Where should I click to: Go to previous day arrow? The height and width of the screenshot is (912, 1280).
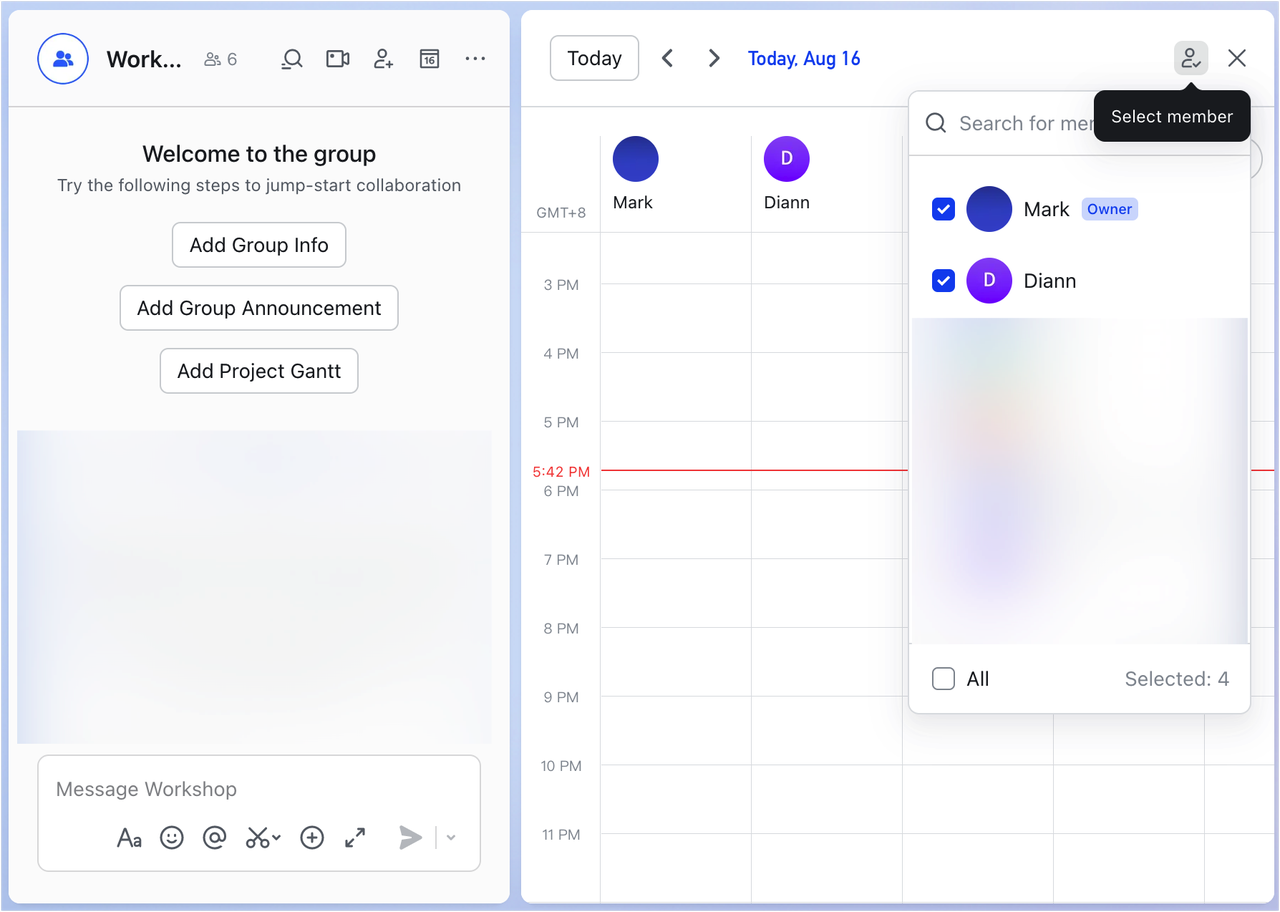(x=667, y=58)
